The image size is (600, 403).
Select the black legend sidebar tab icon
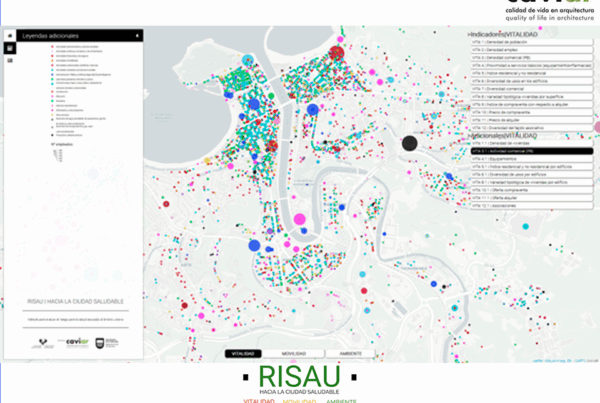pyautogui.click(x=10, y=48)
